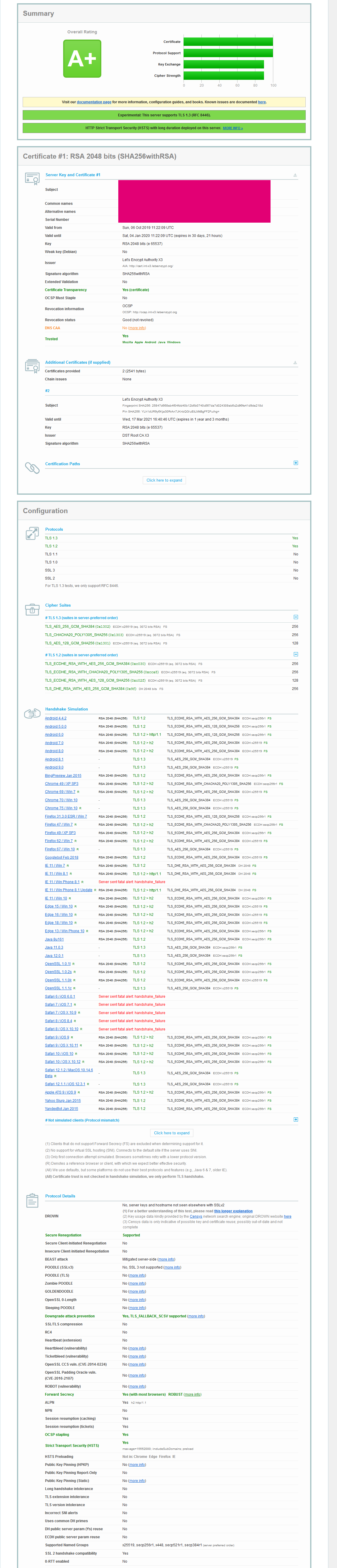Click the Cipher Suites briefcase icon
Image resolution: width=337 pixels, height=1568 pixels.
[32, 609]
